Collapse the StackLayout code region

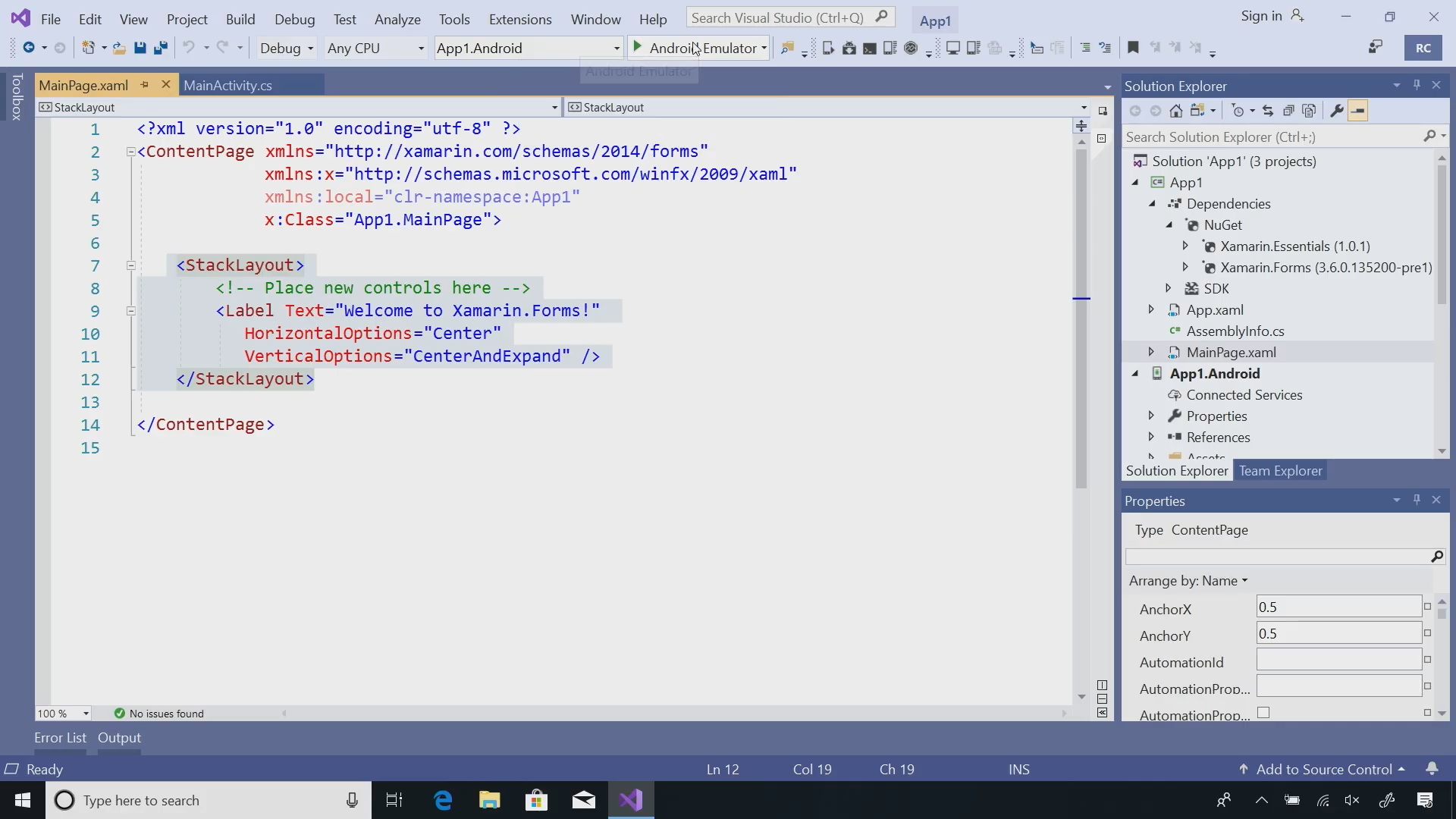click(130, 265)
